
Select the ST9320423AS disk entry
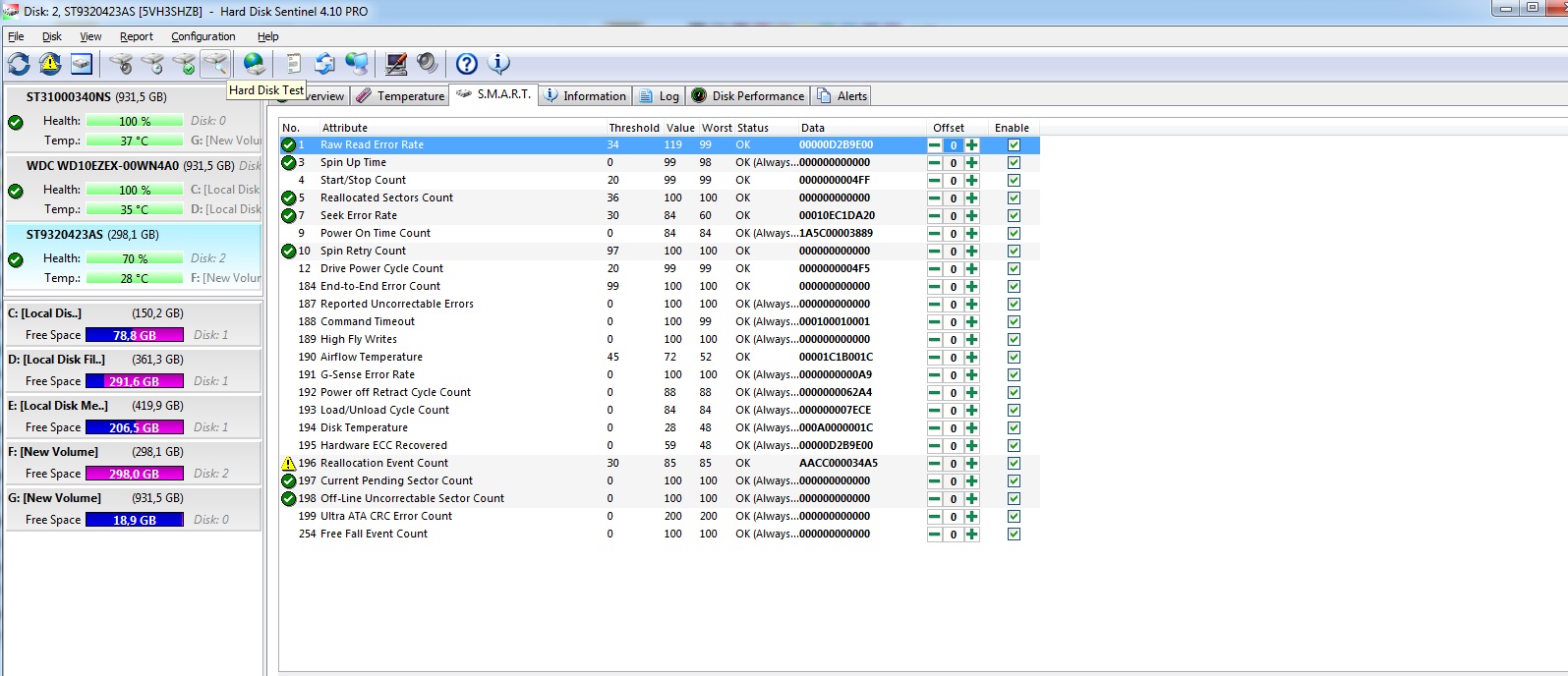pos(134,257)
